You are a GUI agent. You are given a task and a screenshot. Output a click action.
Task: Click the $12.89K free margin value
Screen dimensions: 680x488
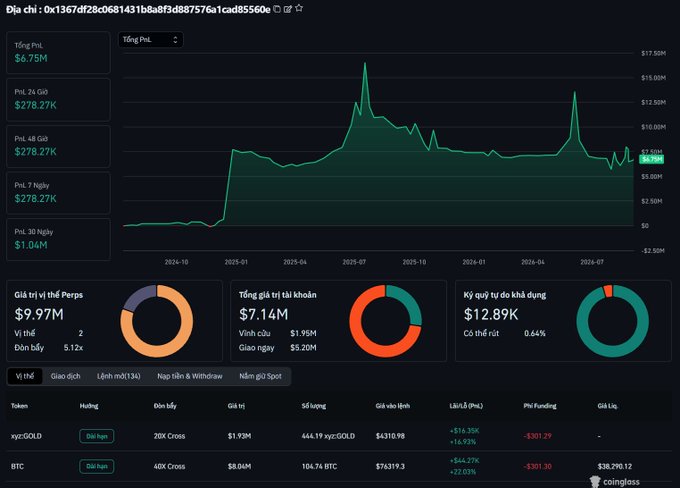491,314
